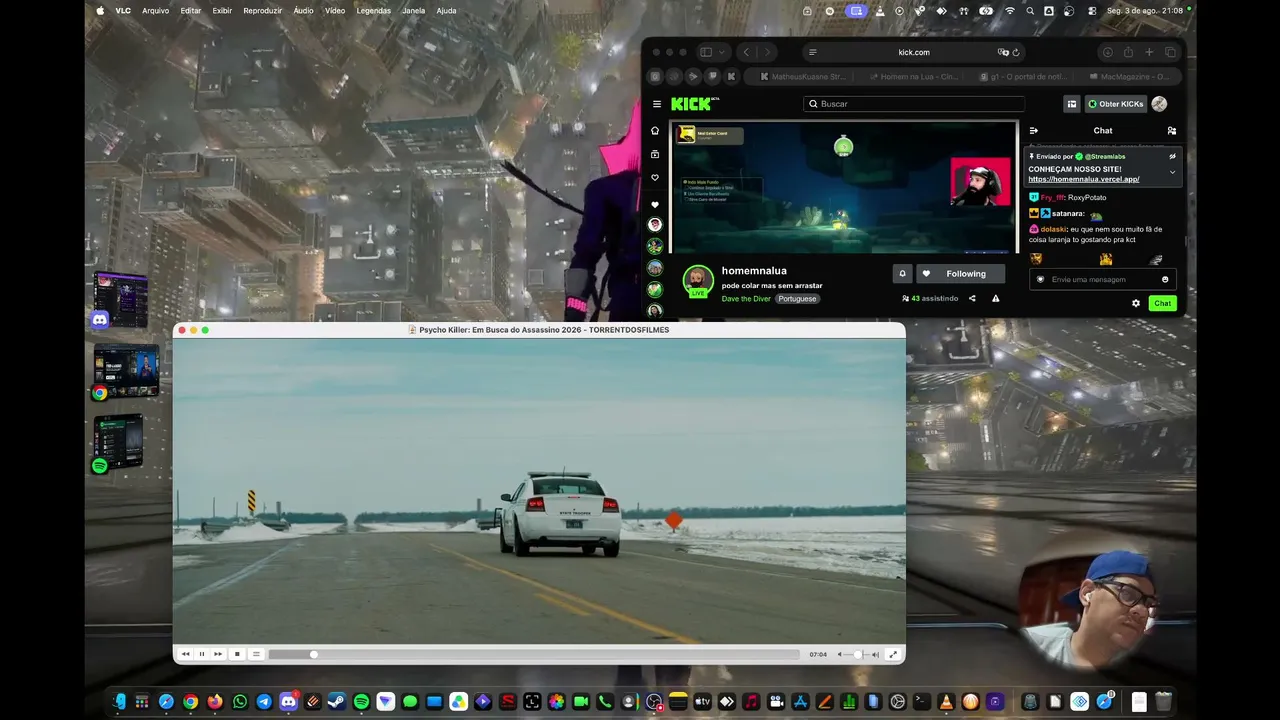Viewport: 1280px width, 720px height.
Task: Open Safari page menu icon in address bar
Action: coord(813,52)
